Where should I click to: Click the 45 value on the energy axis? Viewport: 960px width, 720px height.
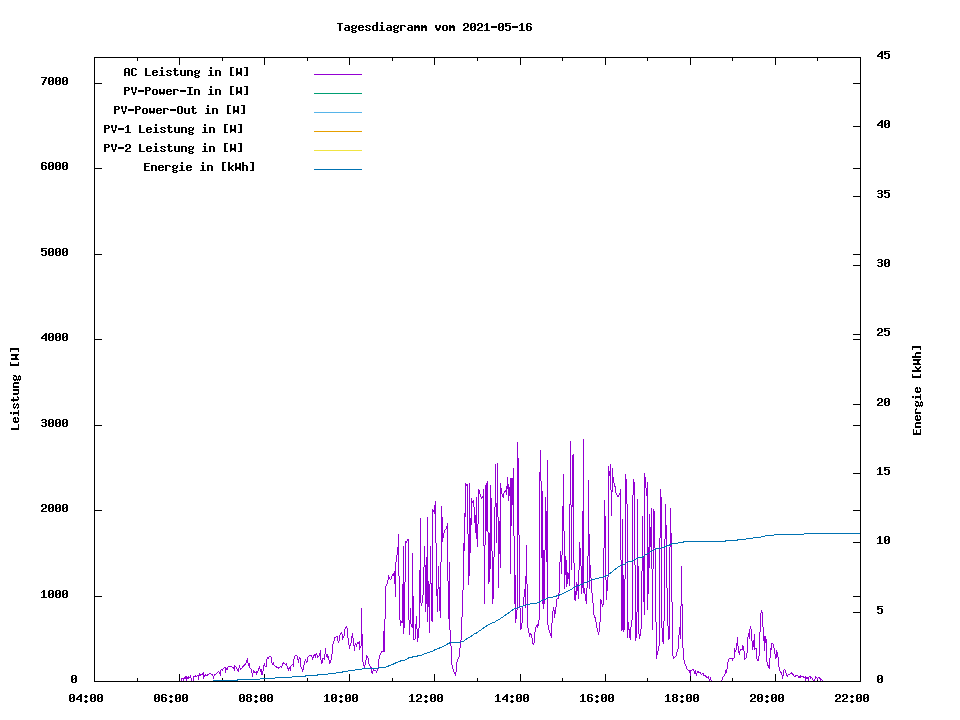tap(884, 55)
